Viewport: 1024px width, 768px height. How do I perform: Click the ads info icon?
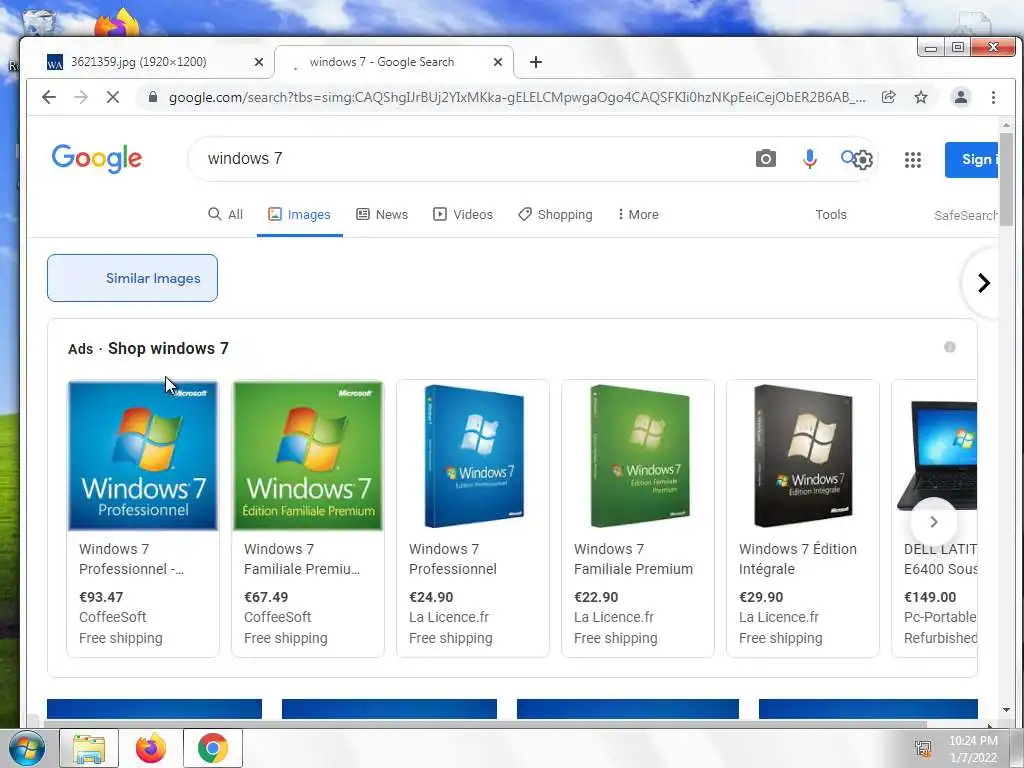tap(950, 347)
